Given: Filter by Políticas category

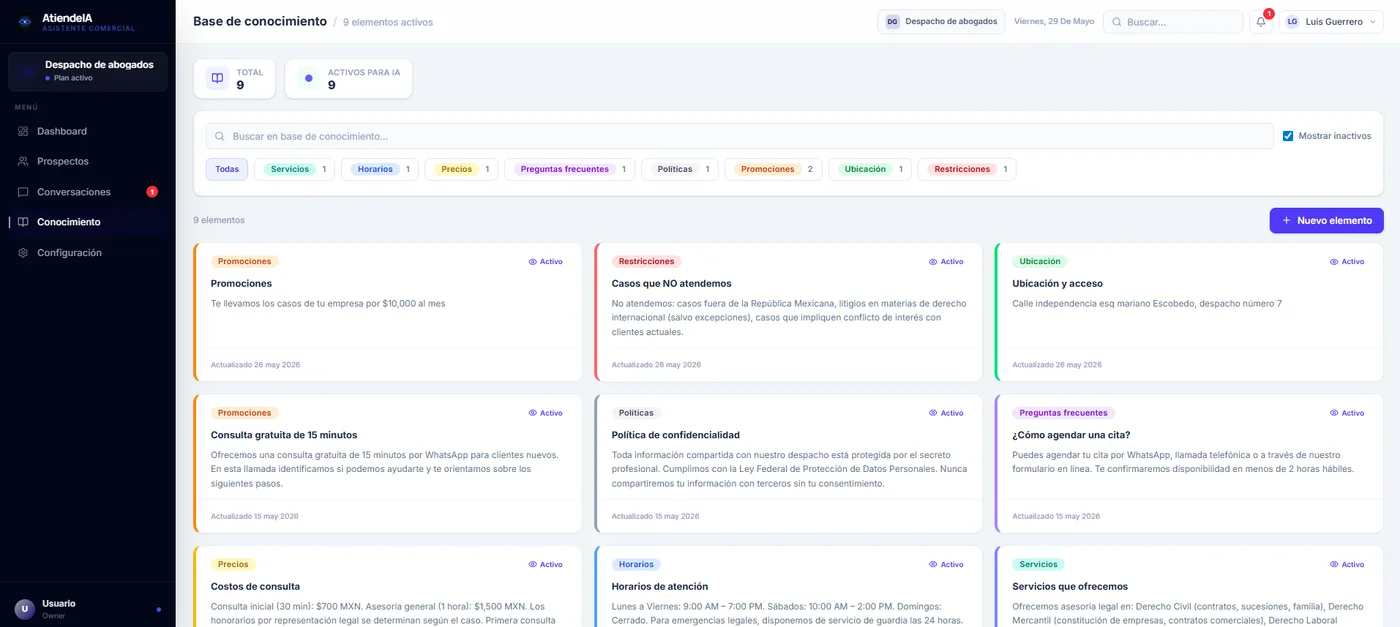Looking at the screenshot, I should click(680, 169).
